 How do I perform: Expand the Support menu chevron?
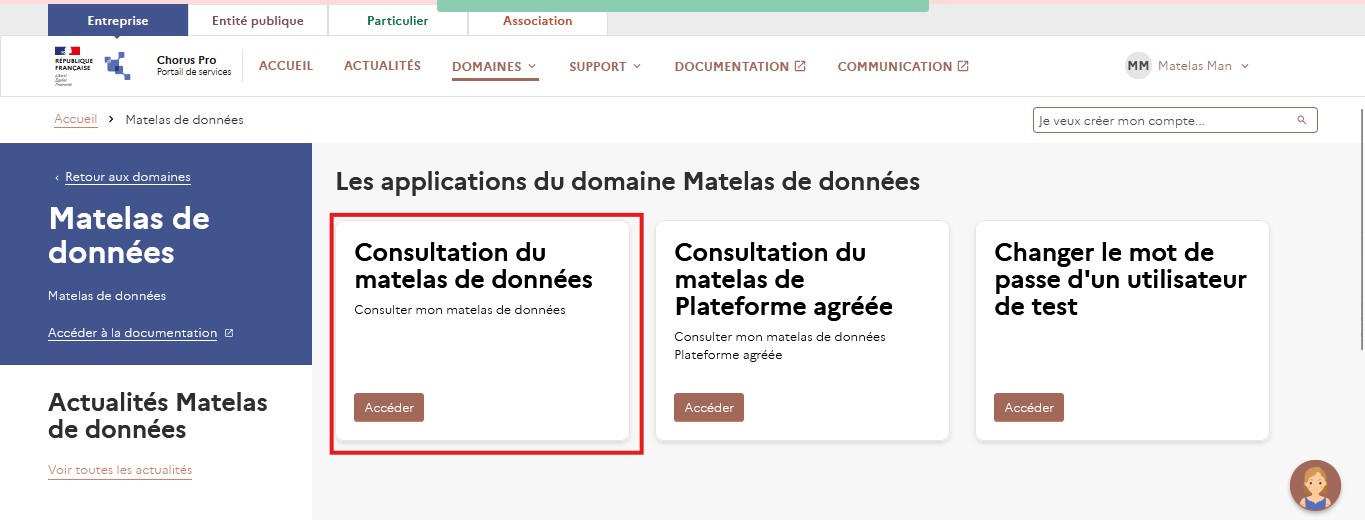point(637,66)
